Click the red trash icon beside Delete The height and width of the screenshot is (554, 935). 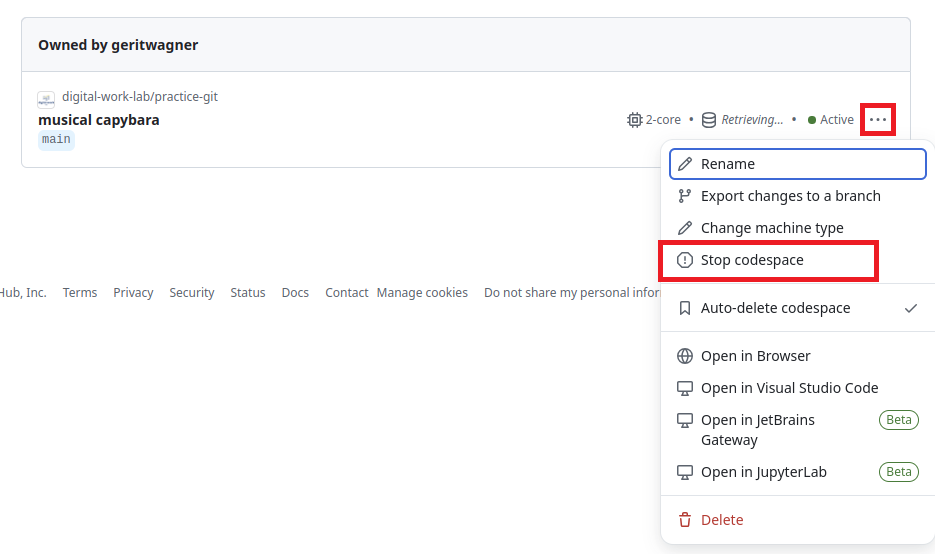[x=685, y=520]
